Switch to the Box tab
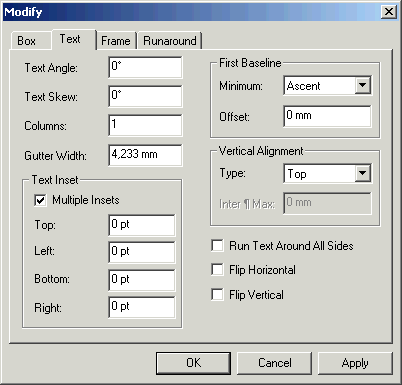 pyautogui.click(x=27, y=41)
